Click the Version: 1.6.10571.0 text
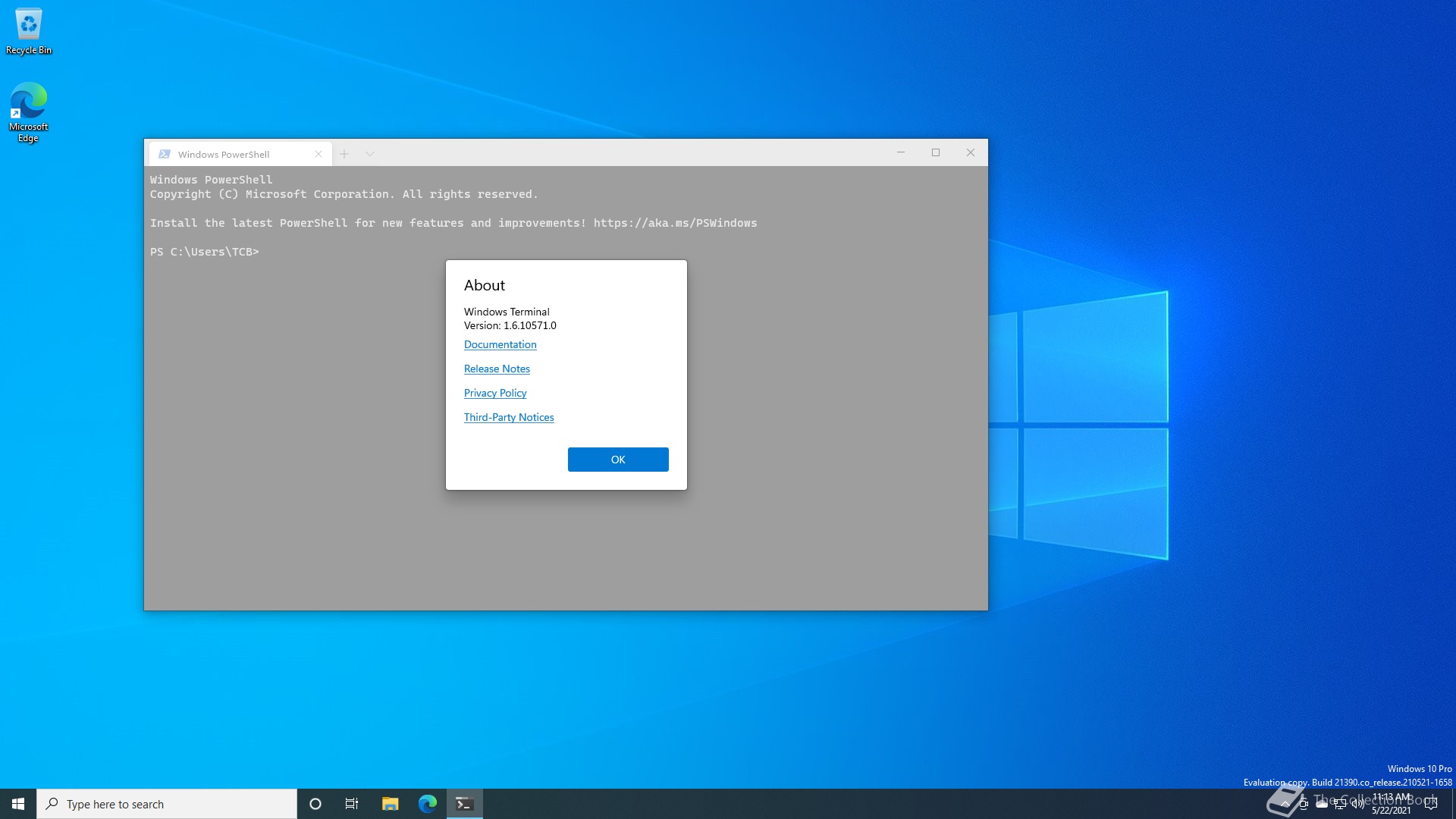1456x819 pixels. [x=510, y=325]
